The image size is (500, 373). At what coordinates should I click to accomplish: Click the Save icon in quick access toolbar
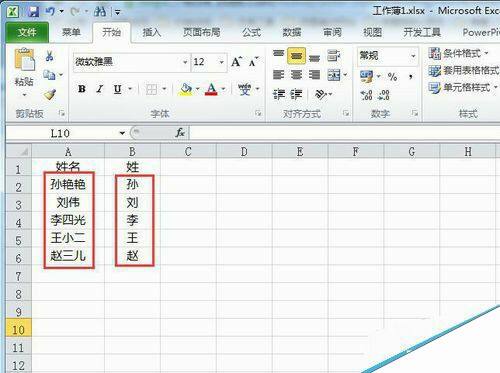click(33, 12)
